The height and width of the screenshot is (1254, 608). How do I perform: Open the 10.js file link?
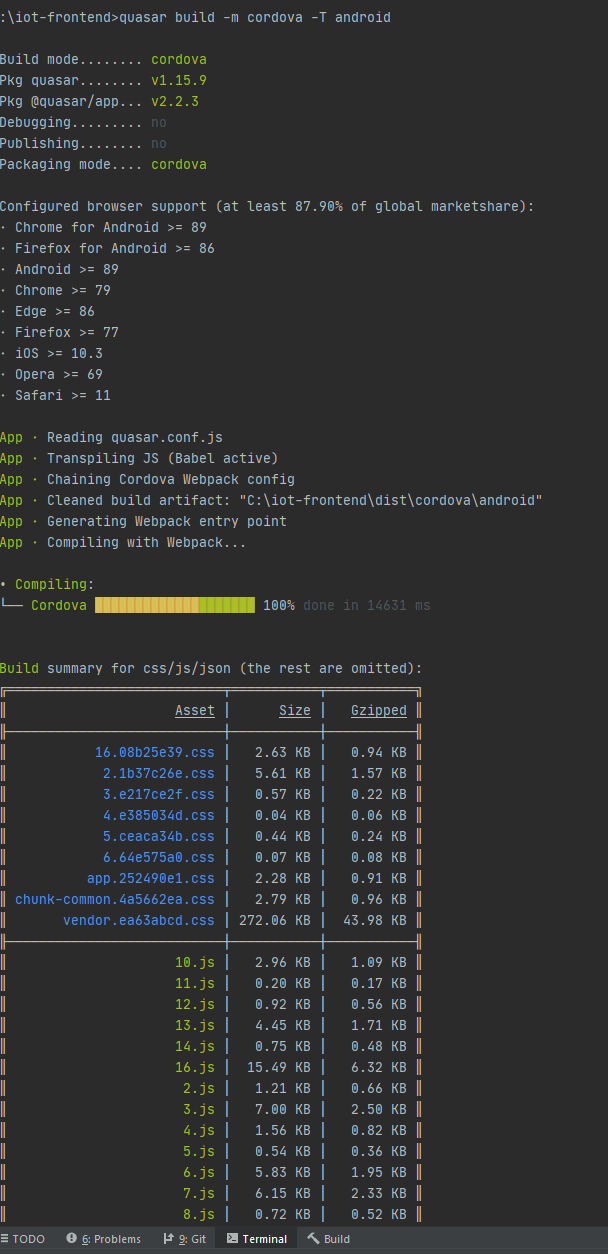point(194,962)
